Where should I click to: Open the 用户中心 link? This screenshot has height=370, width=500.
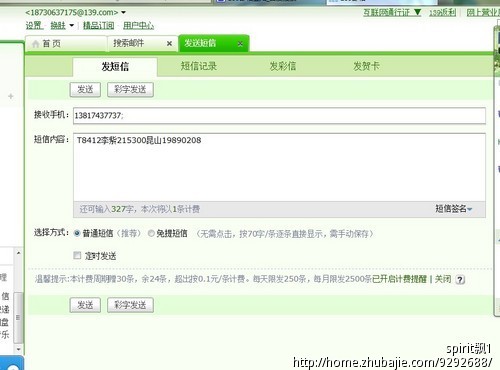138,25
